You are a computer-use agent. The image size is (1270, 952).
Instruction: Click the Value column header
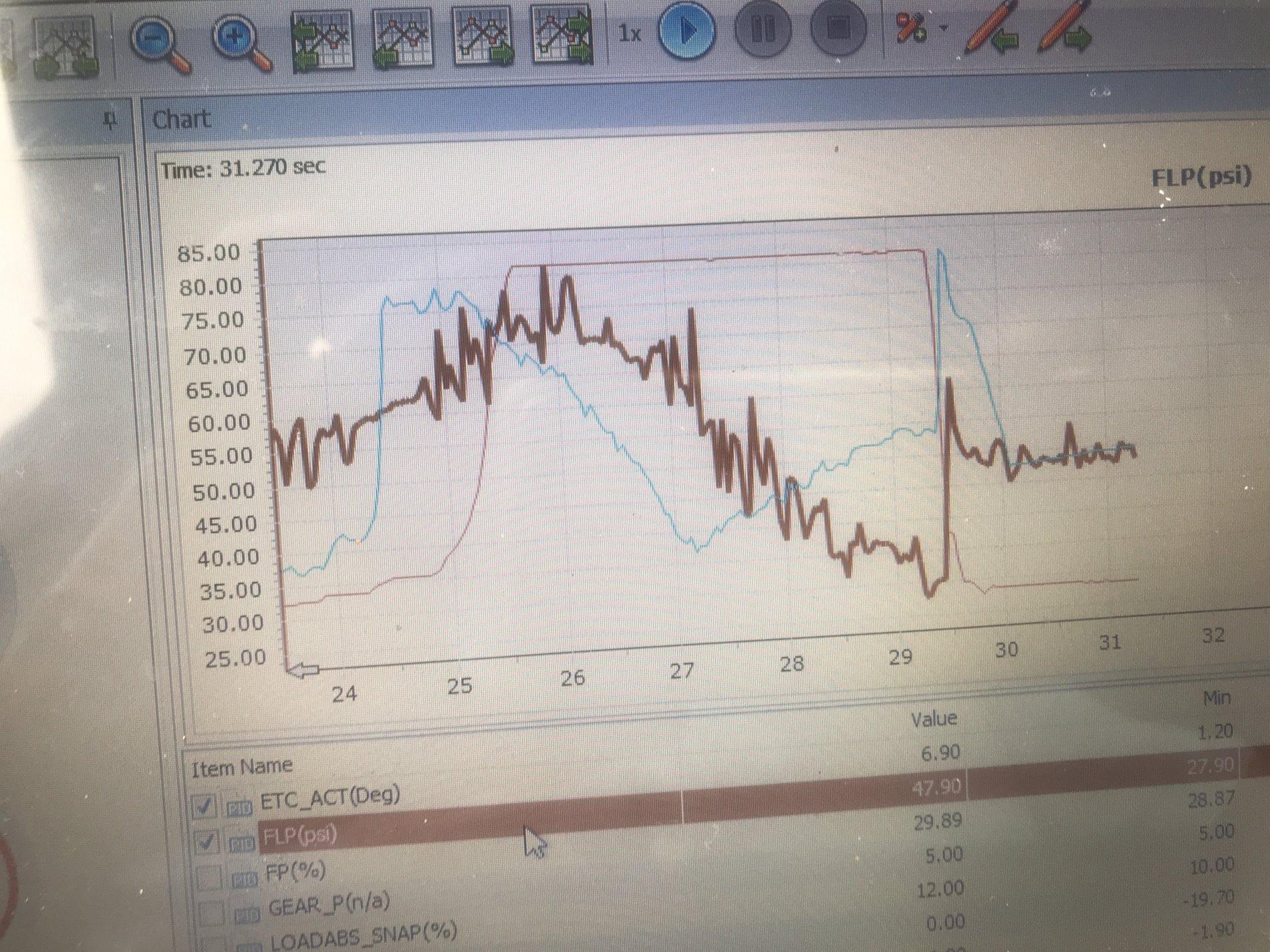pos(934,720)
